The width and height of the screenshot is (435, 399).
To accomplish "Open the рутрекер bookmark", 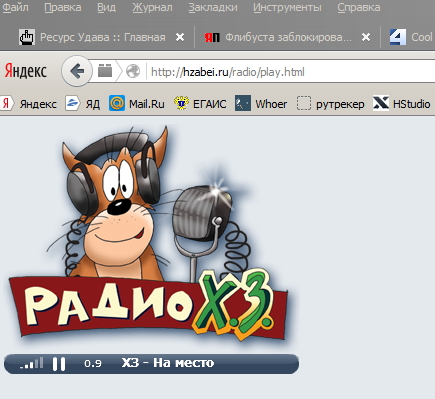I will pos(330,104).
